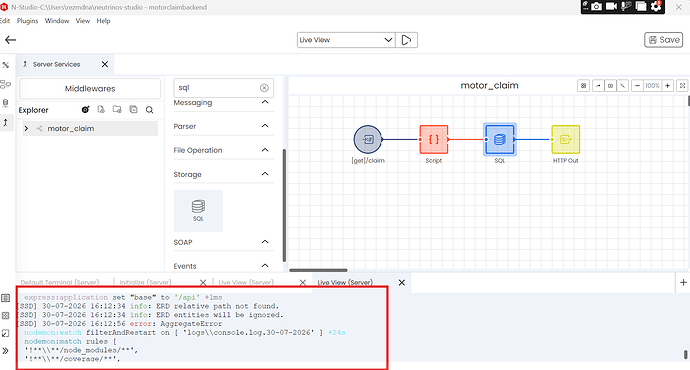
Task: Zoom out the canvas with minus
Action: [x=637, y=86]
